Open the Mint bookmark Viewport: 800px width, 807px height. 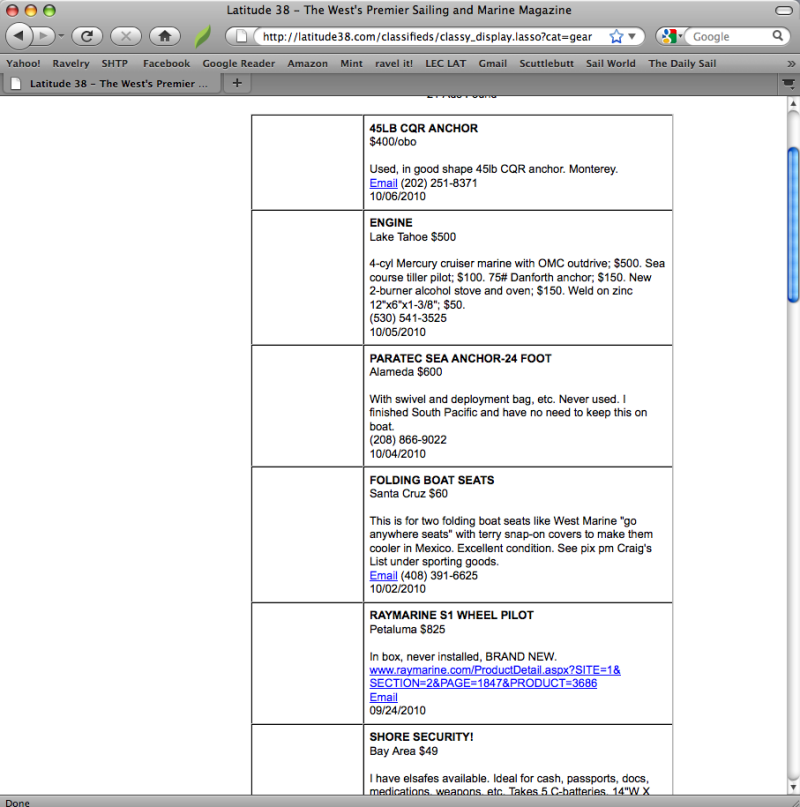point(351,63)
